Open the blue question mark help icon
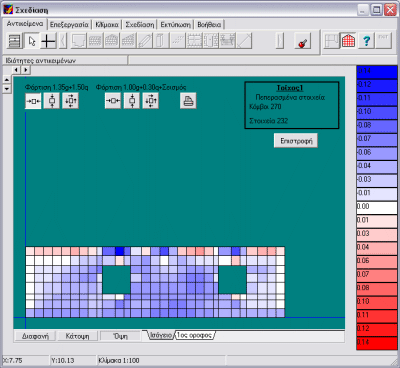 click(366, 41)
